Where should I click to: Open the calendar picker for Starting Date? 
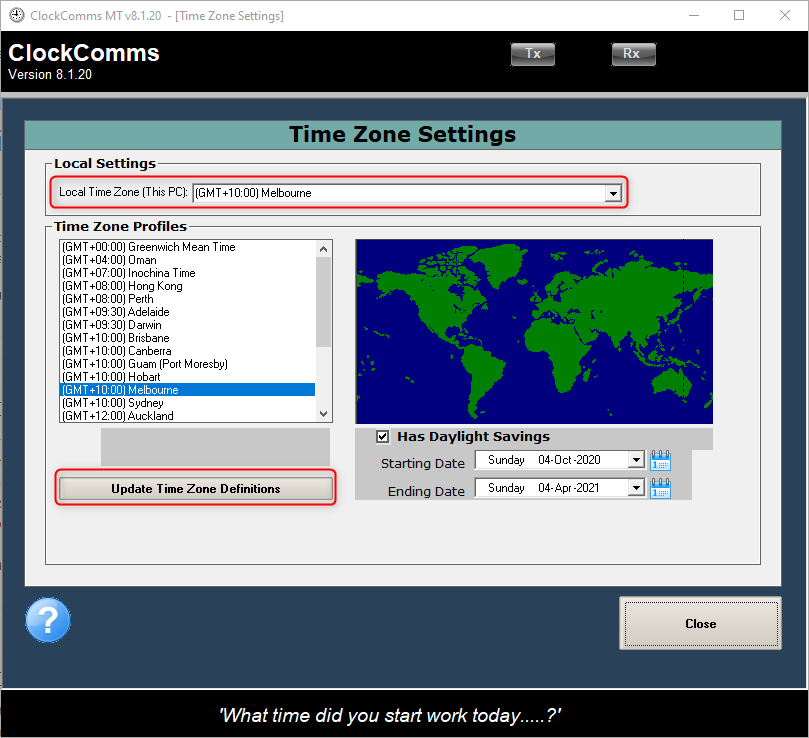[x=660, y=460]
